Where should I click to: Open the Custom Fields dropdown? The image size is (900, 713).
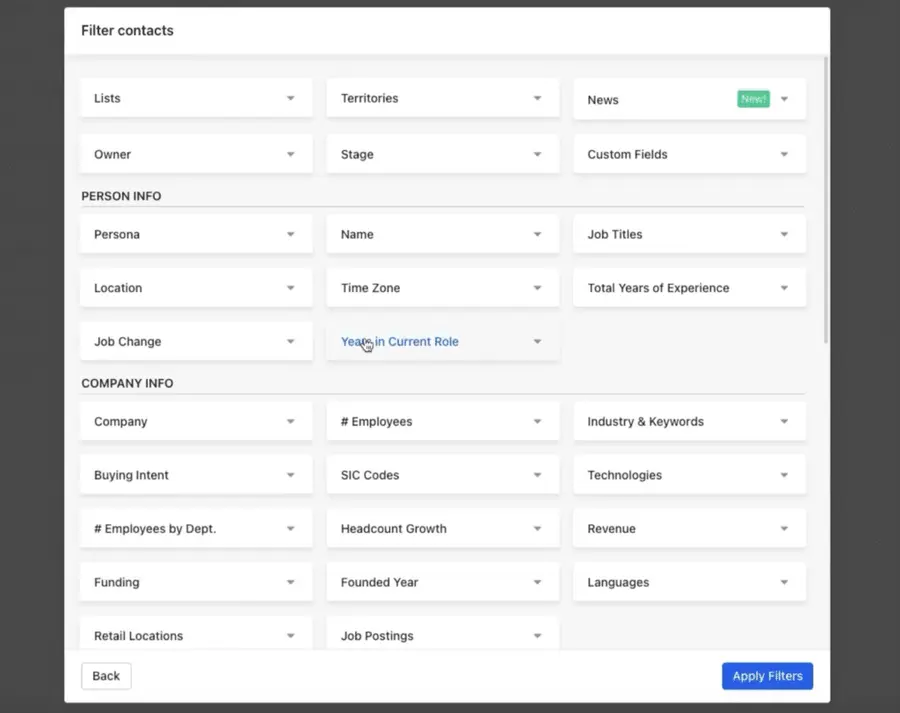[688, 154]
